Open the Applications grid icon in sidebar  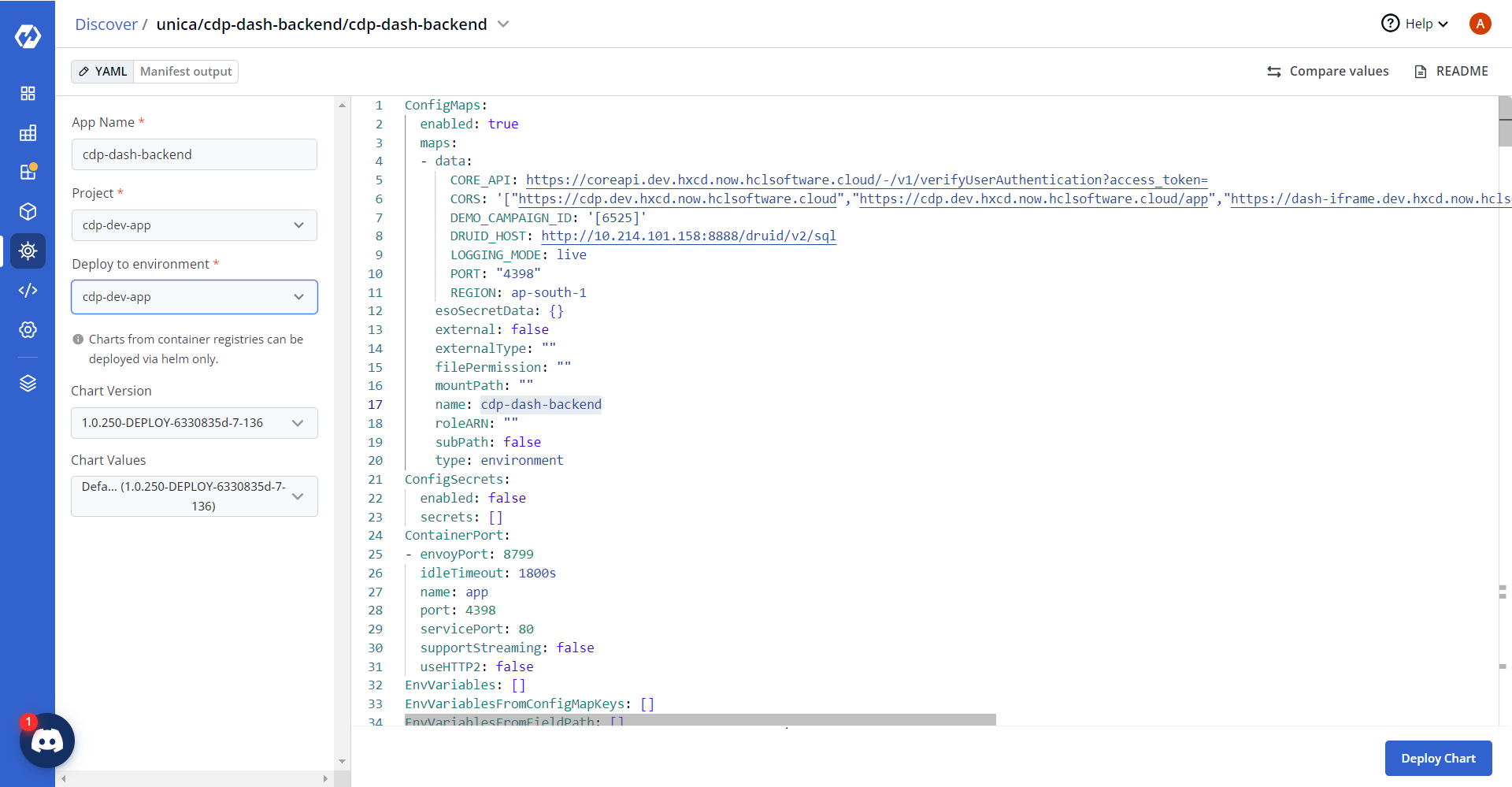coord(28,94)
